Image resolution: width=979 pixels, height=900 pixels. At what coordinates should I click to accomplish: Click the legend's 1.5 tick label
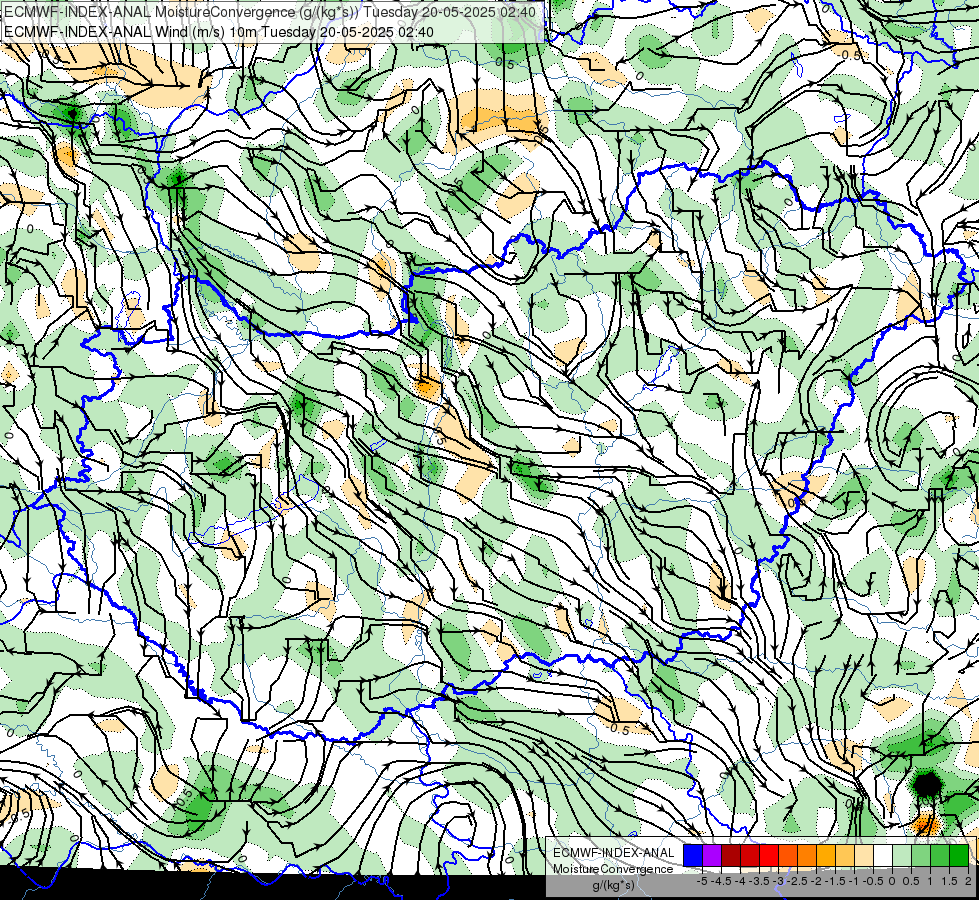click(949, 881)
